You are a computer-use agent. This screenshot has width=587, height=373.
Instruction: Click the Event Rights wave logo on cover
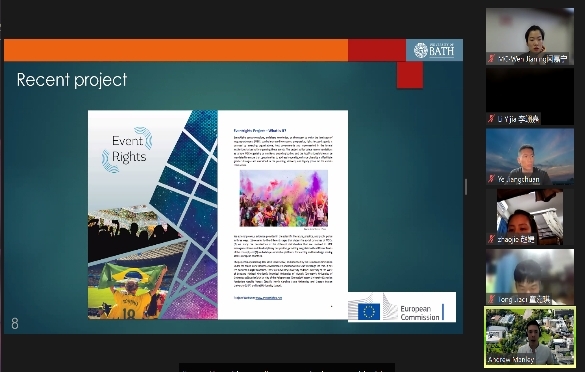[127, 150]
